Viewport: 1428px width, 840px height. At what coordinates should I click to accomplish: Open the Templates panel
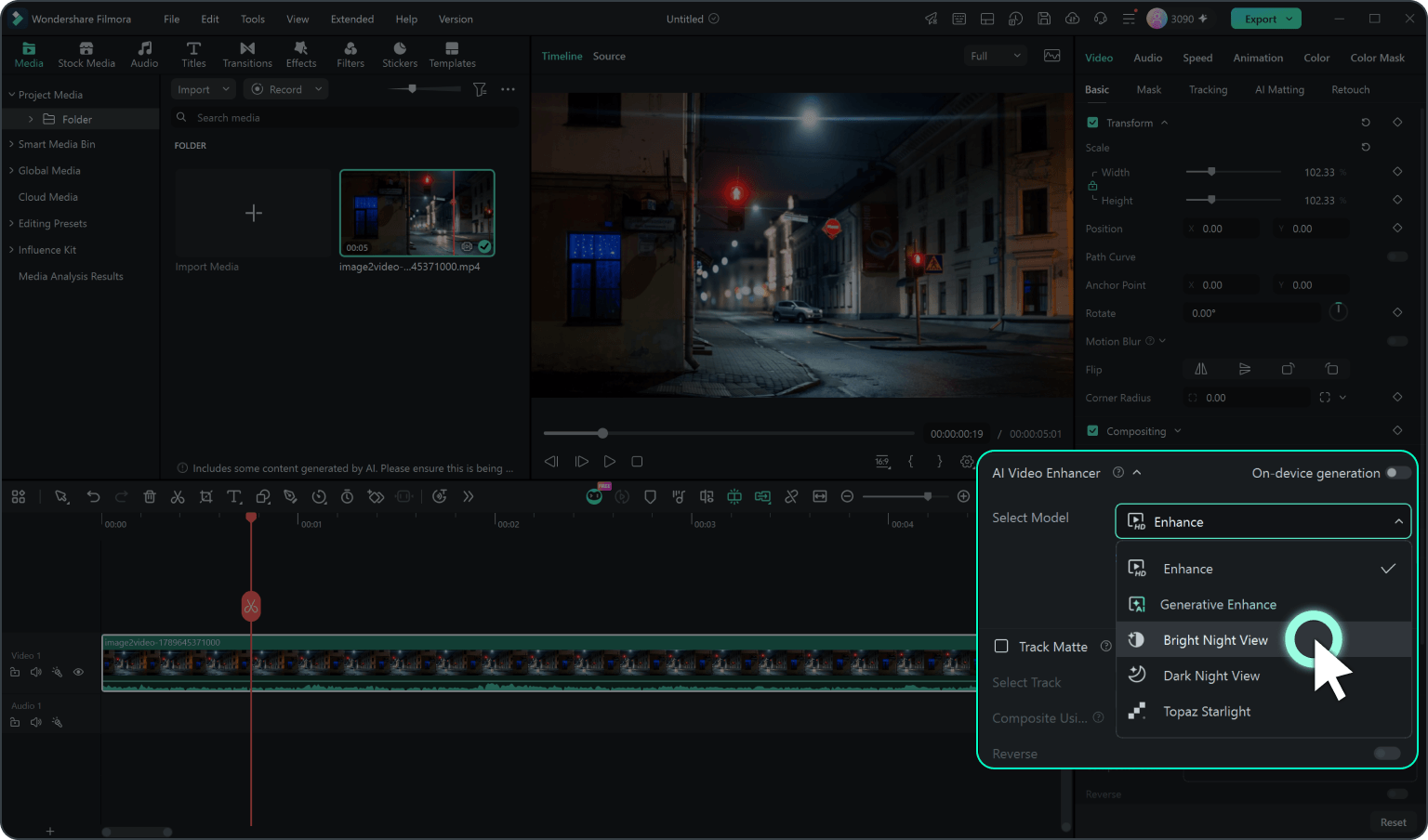452,55
